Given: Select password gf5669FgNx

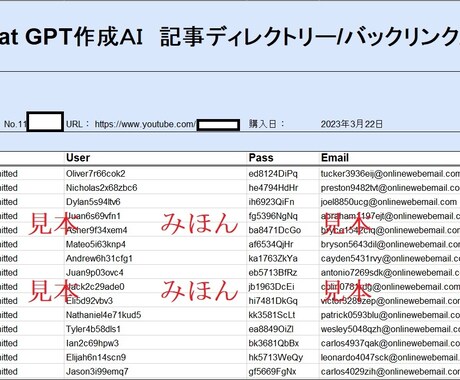Looking at the screenshot, I should point(272,371).
